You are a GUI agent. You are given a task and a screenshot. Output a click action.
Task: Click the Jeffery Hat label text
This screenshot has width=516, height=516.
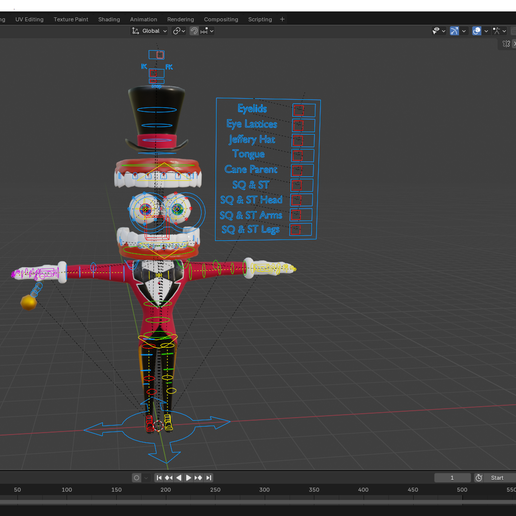point(252,139)
